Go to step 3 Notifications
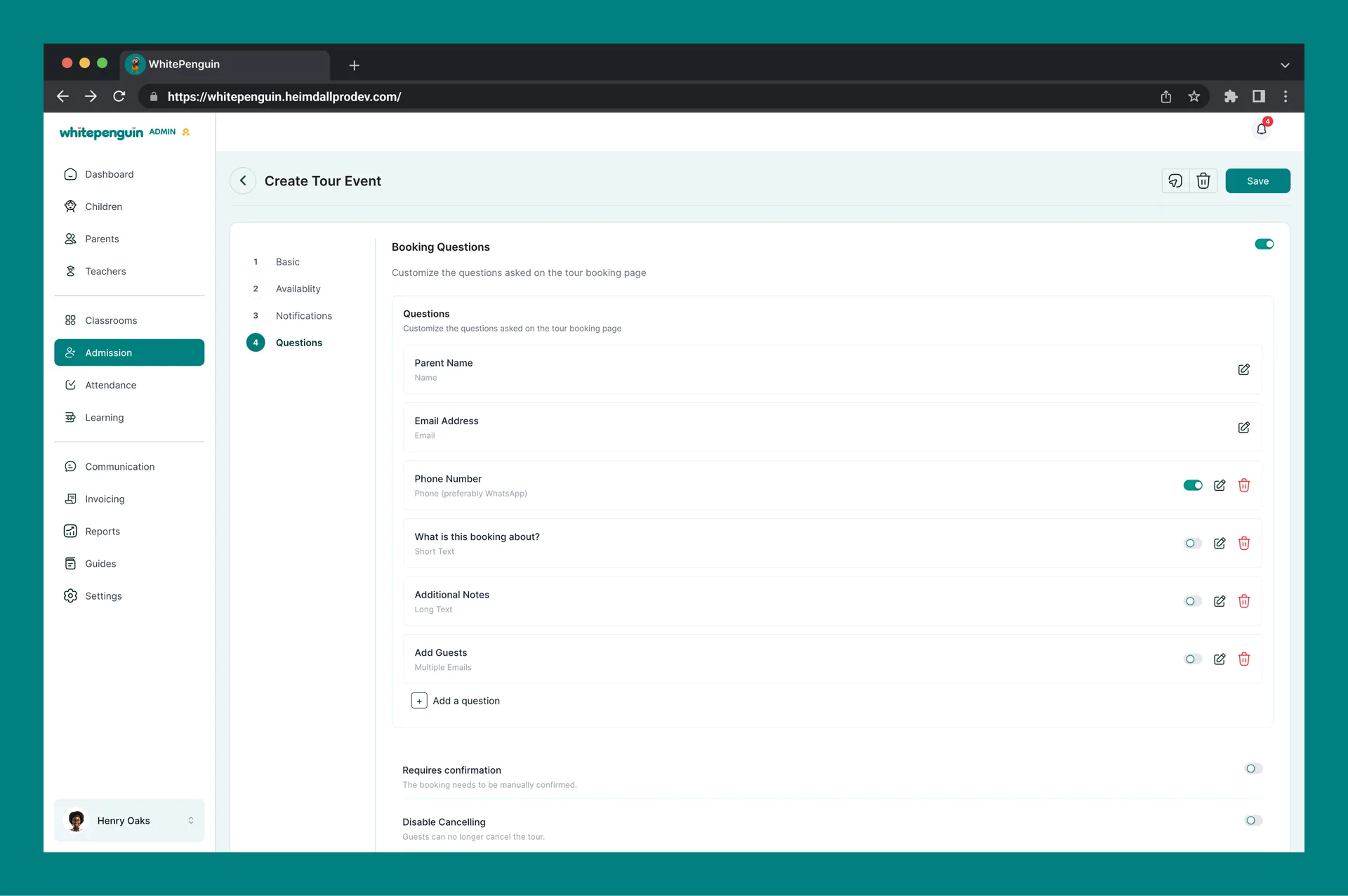 (303, 316)
